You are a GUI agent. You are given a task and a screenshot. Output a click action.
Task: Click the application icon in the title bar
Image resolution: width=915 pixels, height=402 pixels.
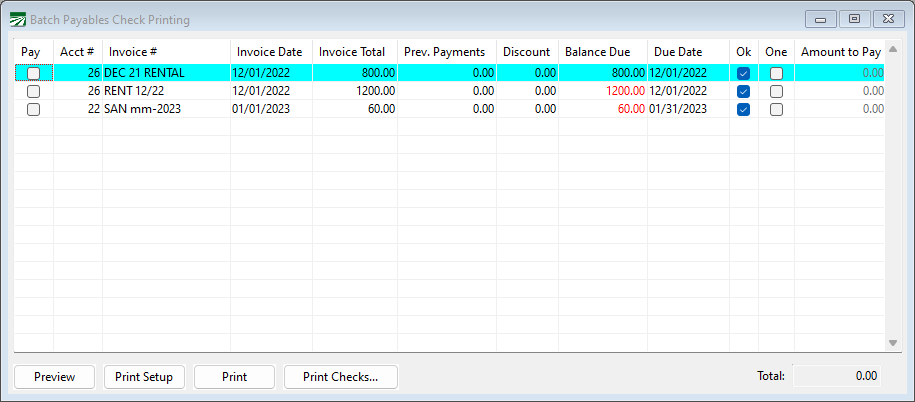click(x=18, y=19)
